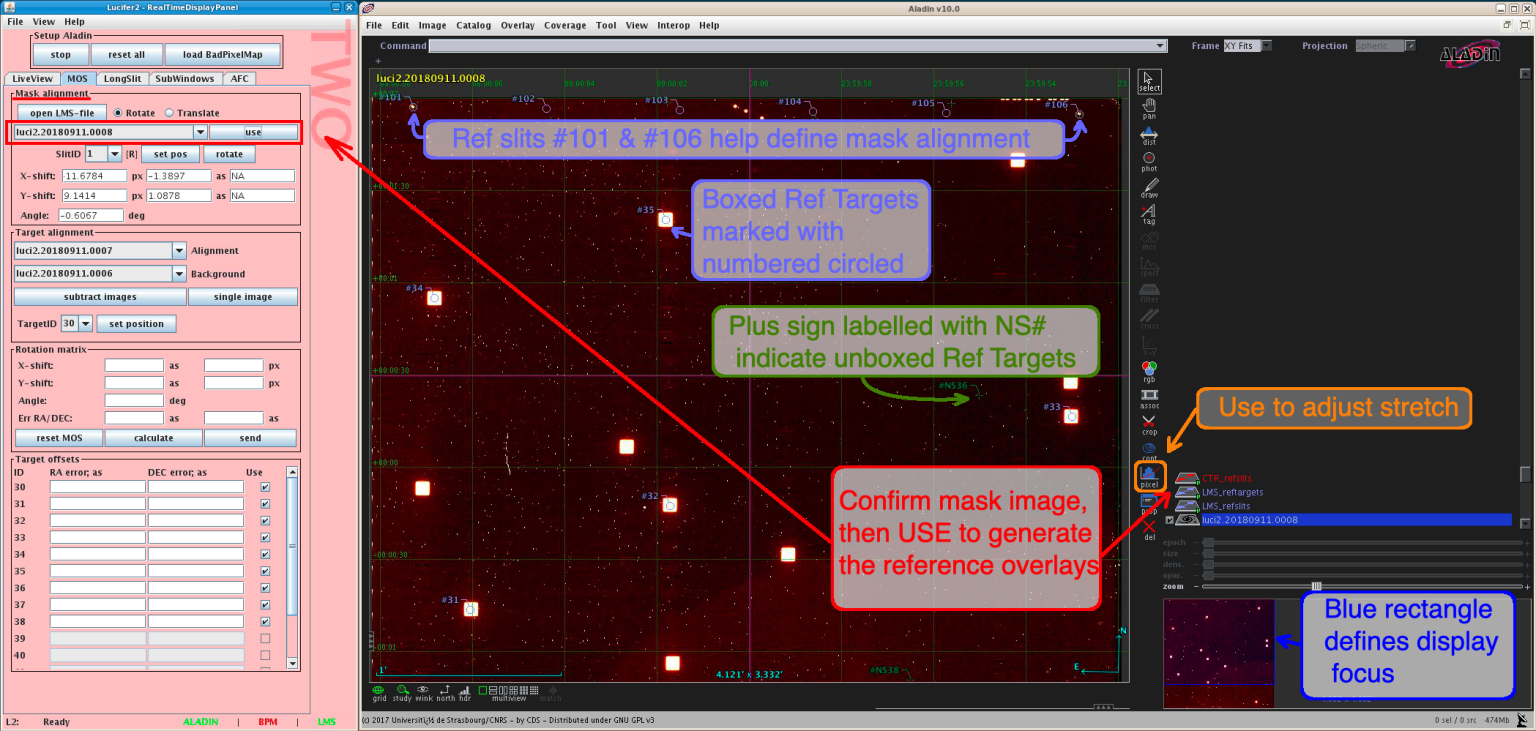Image resolution: width=1536 pixels, height=731 pixels.
Task: Switch to the AFC tab
Action: click(x=239, y=78)
